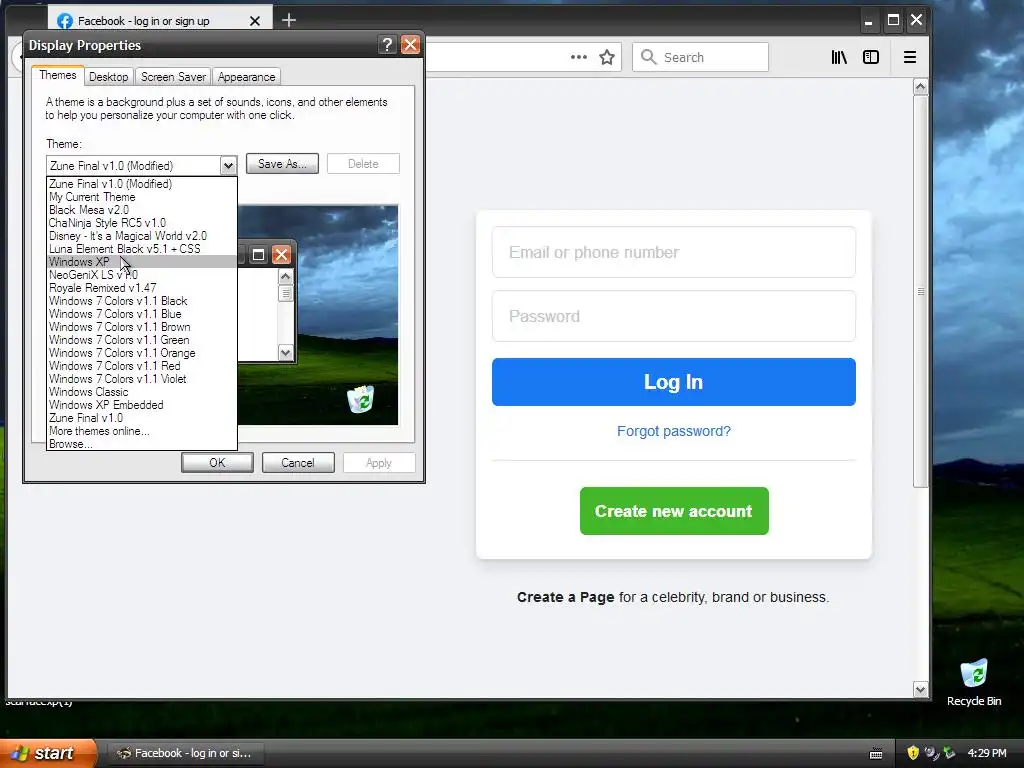
Task: Select Windows 7 Colors v1.1 Blue
Action: [142, 314]
